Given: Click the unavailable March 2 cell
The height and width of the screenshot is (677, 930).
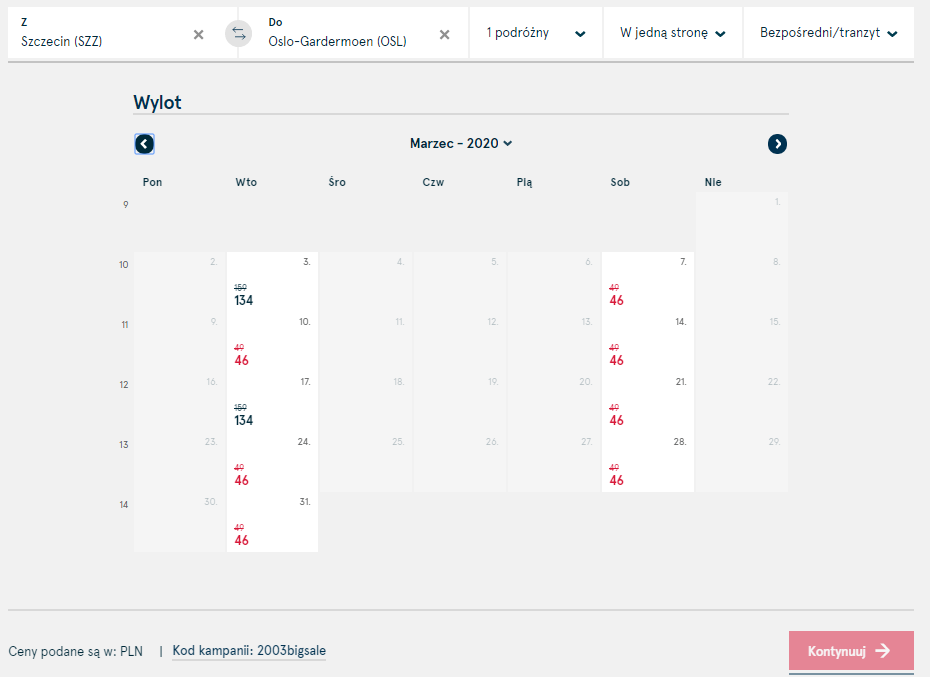Looking at the screenshot, I should 180,282.
